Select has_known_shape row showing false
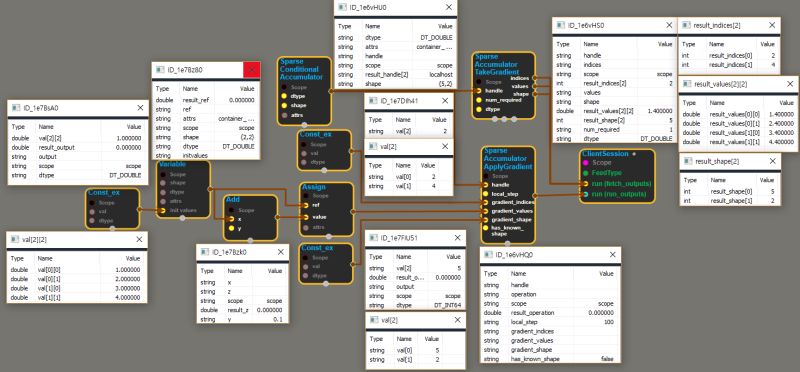The image size is (800, 372). [550, 359]
